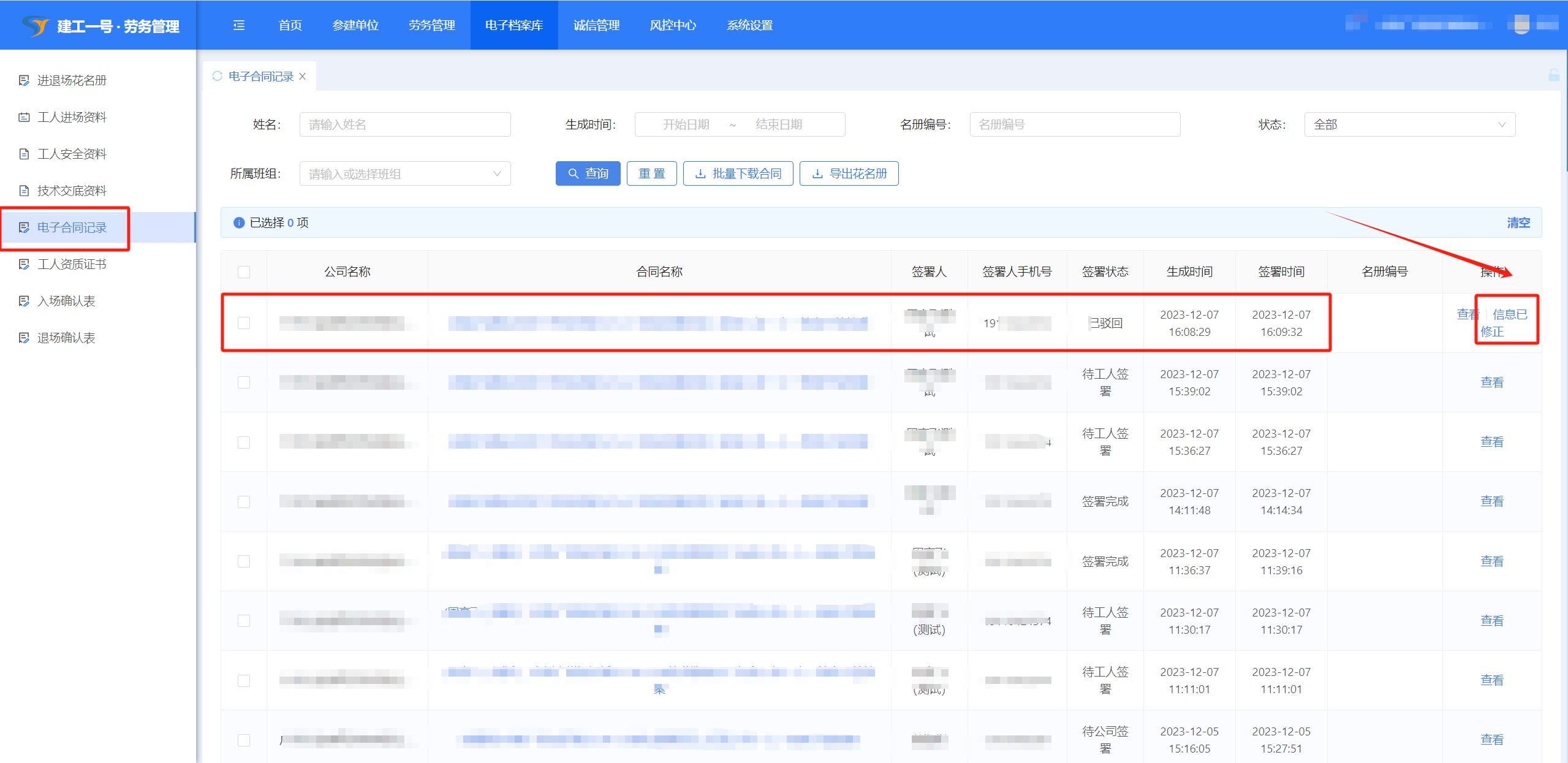Open the 风控中心 top menu
This screenshot has height=763, width=1568.
(672, 25)
